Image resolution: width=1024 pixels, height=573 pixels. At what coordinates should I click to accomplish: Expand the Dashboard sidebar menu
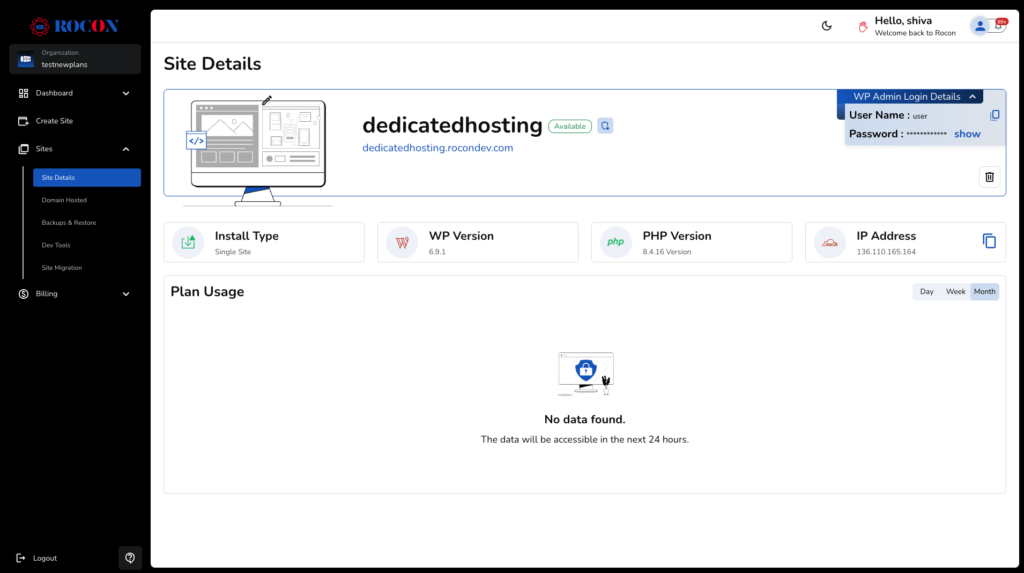pyautogui.click(x=126, y=93)
